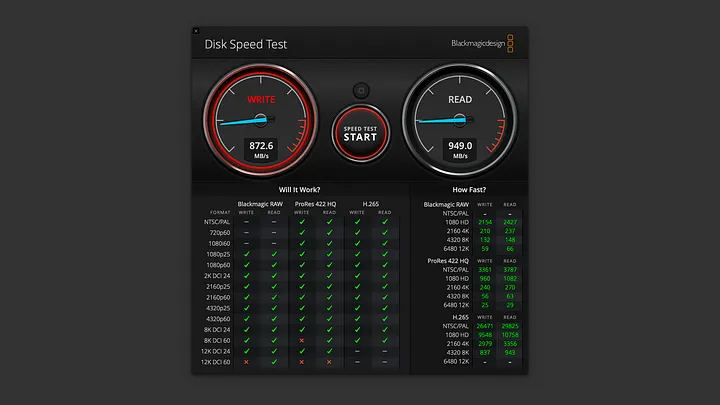This screenshot has width=720, height=405.
Task: Click red X for 12K DCI 60 Blackmagic RAW write
Action: (246, 362)
